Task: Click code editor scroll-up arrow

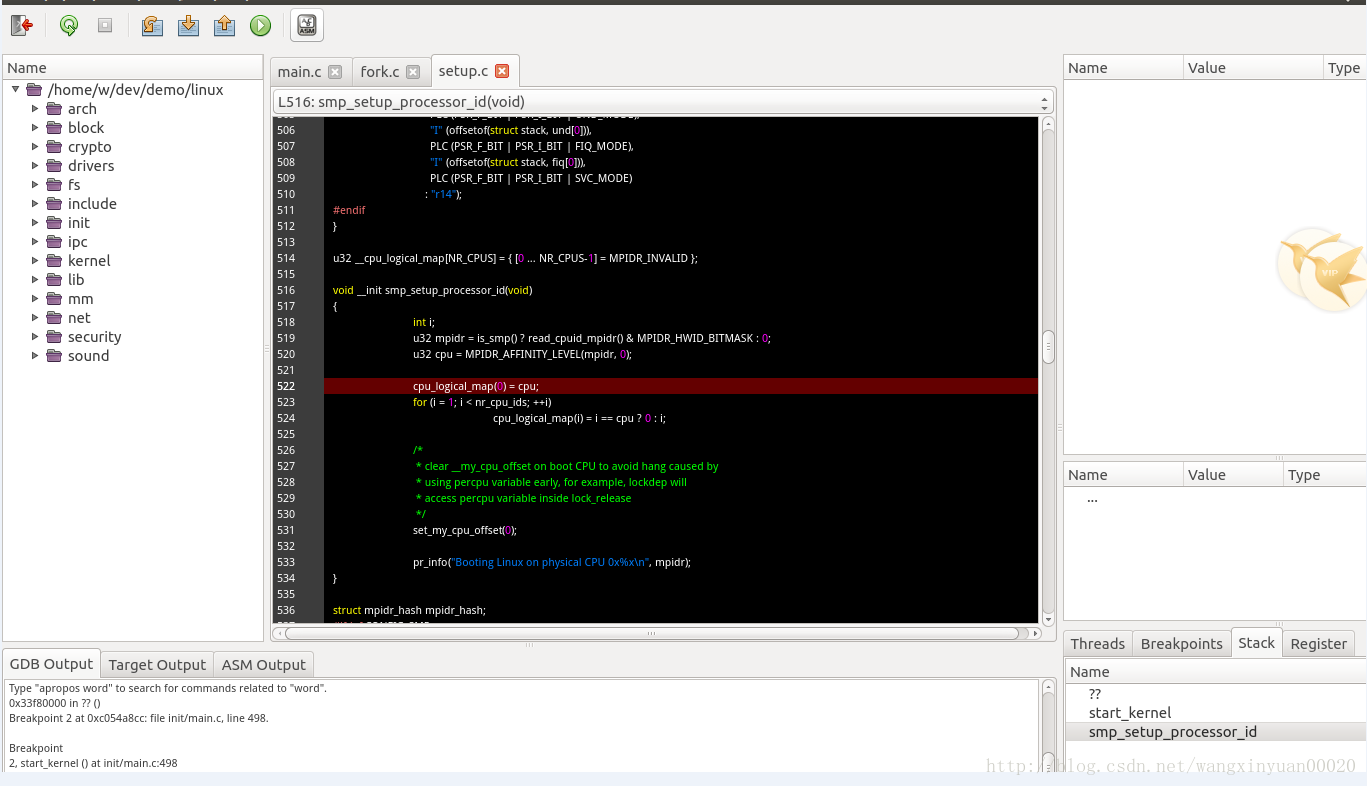Action: click(1048, 124)
